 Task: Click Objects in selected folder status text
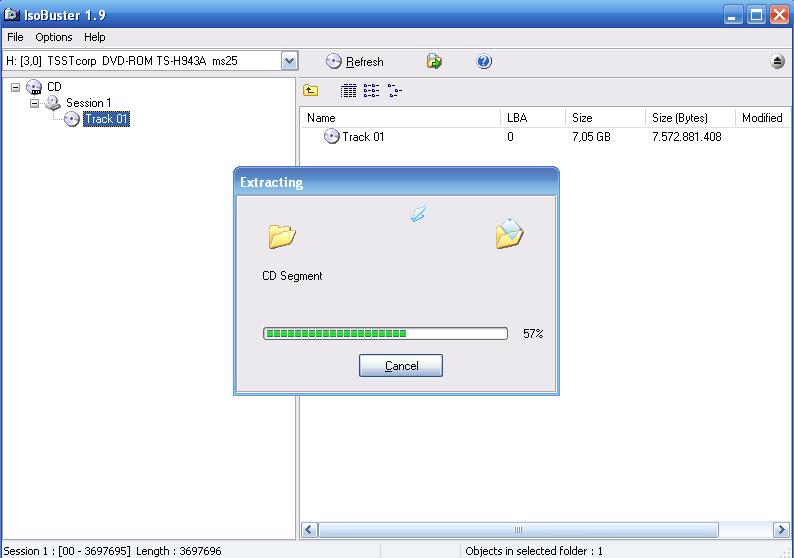coord(534,551)
